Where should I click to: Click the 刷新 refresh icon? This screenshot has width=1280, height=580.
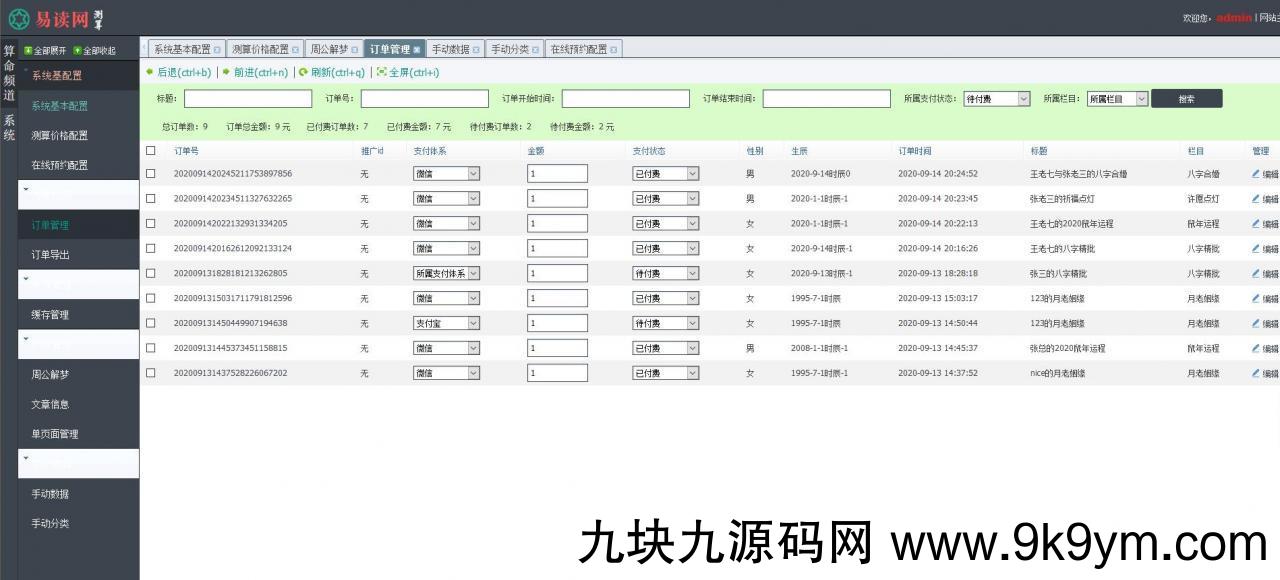coord(303,72)
